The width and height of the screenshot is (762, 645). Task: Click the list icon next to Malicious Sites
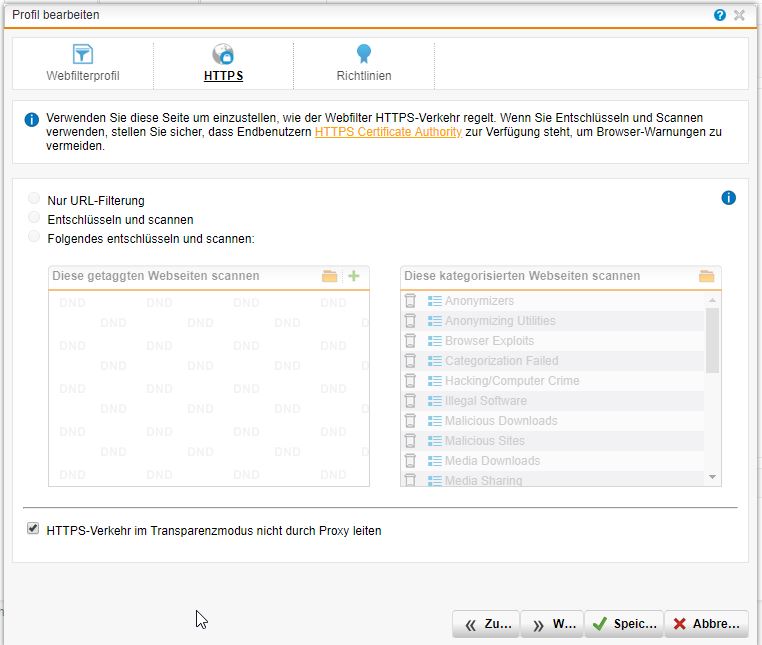[x=434, y=440]
